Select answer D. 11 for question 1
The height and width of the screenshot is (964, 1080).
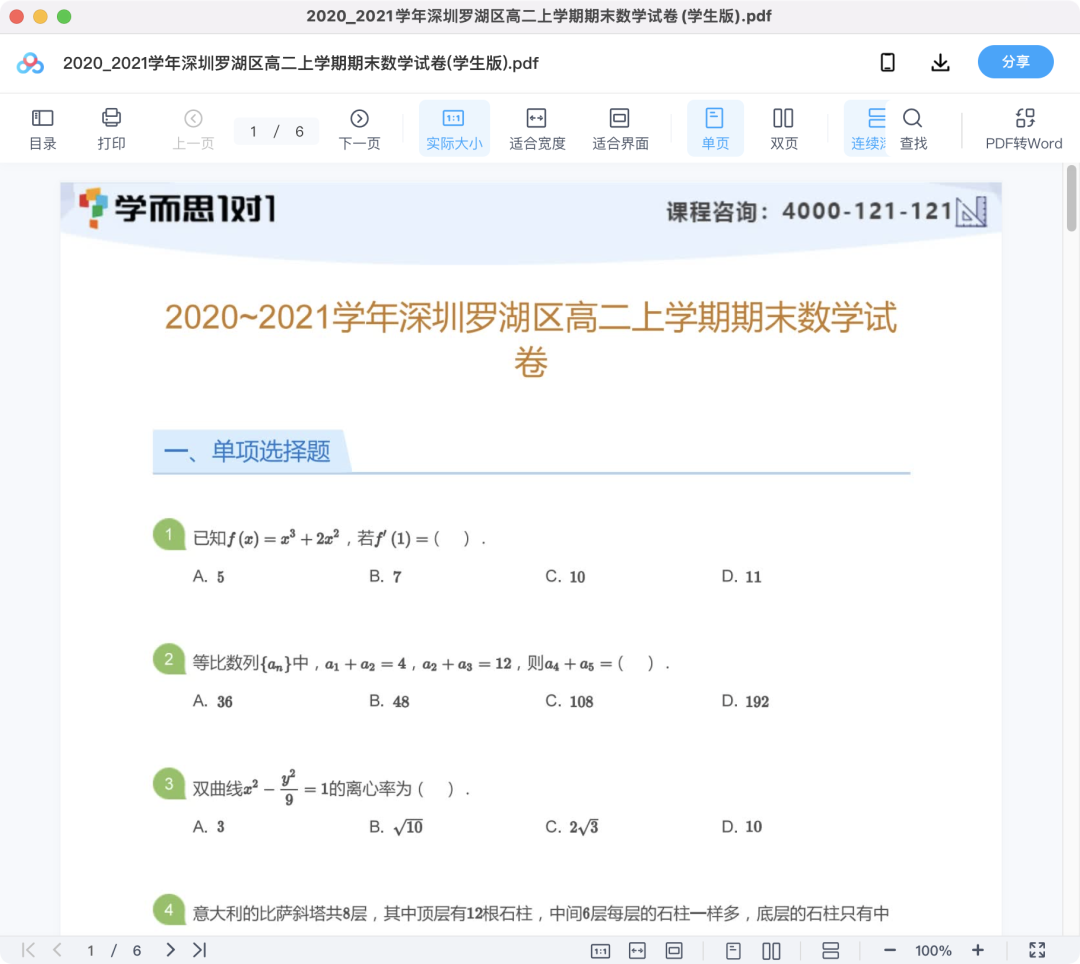[742, 576]
